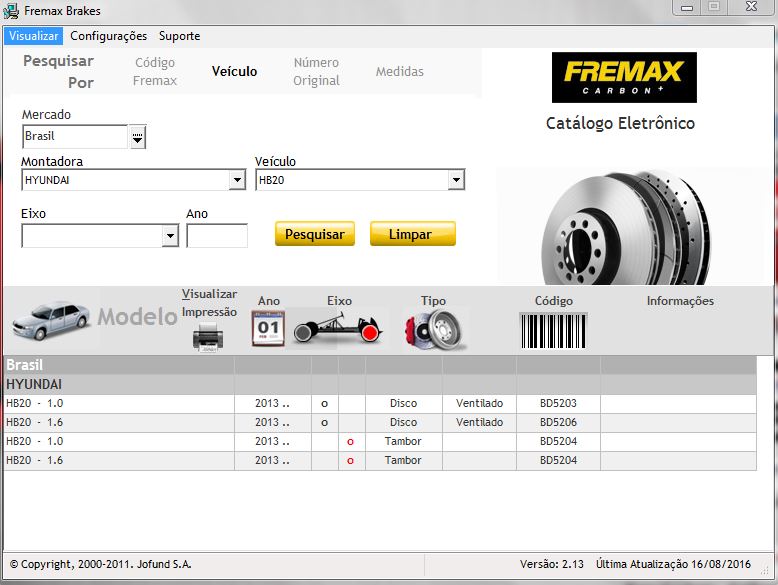The height and width of the screenshot is (585, 778).
Task: Open the Mercado dropdown showing Brasil
Action: 137,137
